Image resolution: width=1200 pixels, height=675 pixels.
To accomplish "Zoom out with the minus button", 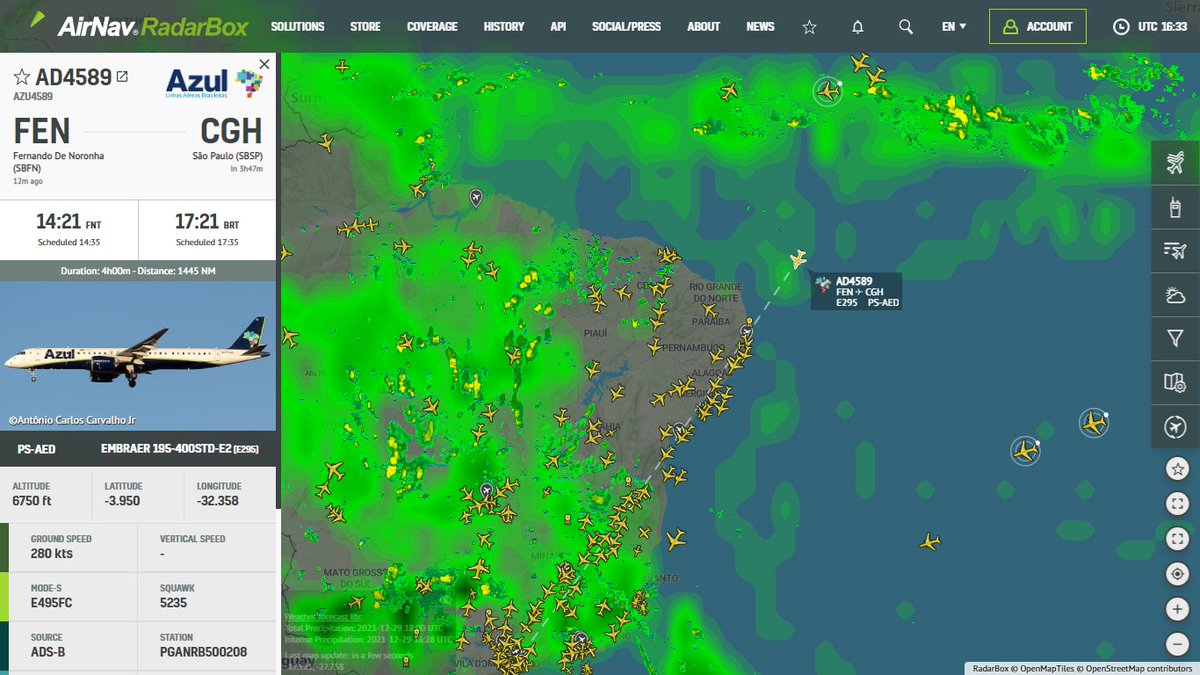I will (x=1176, y=644).
